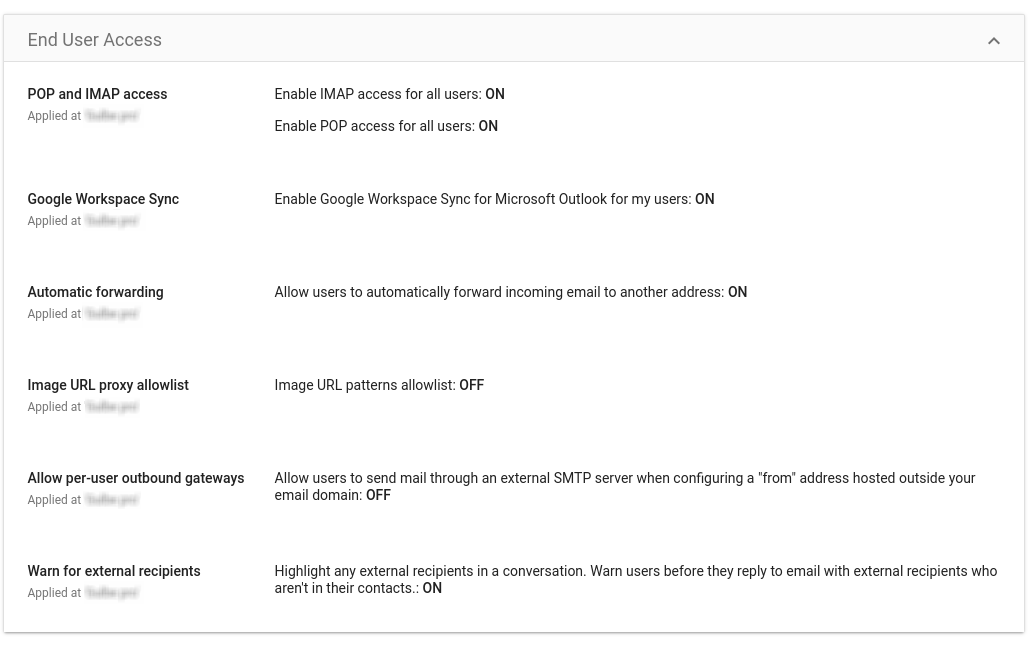The width and height of the screenshot is (1030, 652).
Task: Open the Allow per-user outbound gateways setting
Action: tap(135, 478)
